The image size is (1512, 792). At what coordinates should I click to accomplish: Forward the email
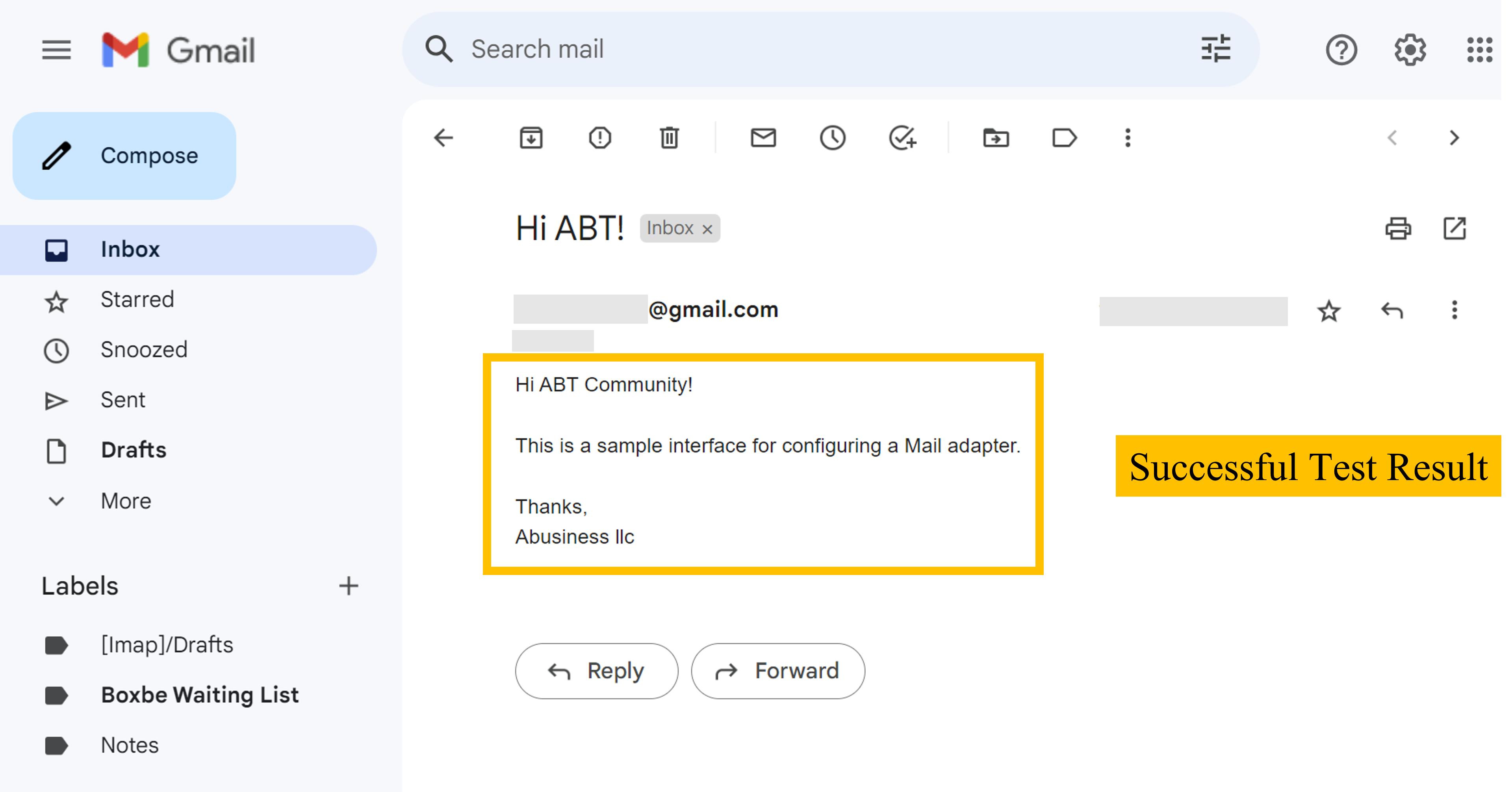click(778, 670)
